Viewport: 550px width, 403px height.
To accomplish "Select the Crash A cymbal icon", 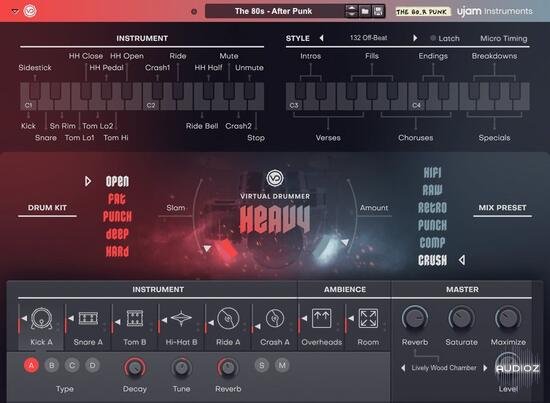I will tap(275, 318).
